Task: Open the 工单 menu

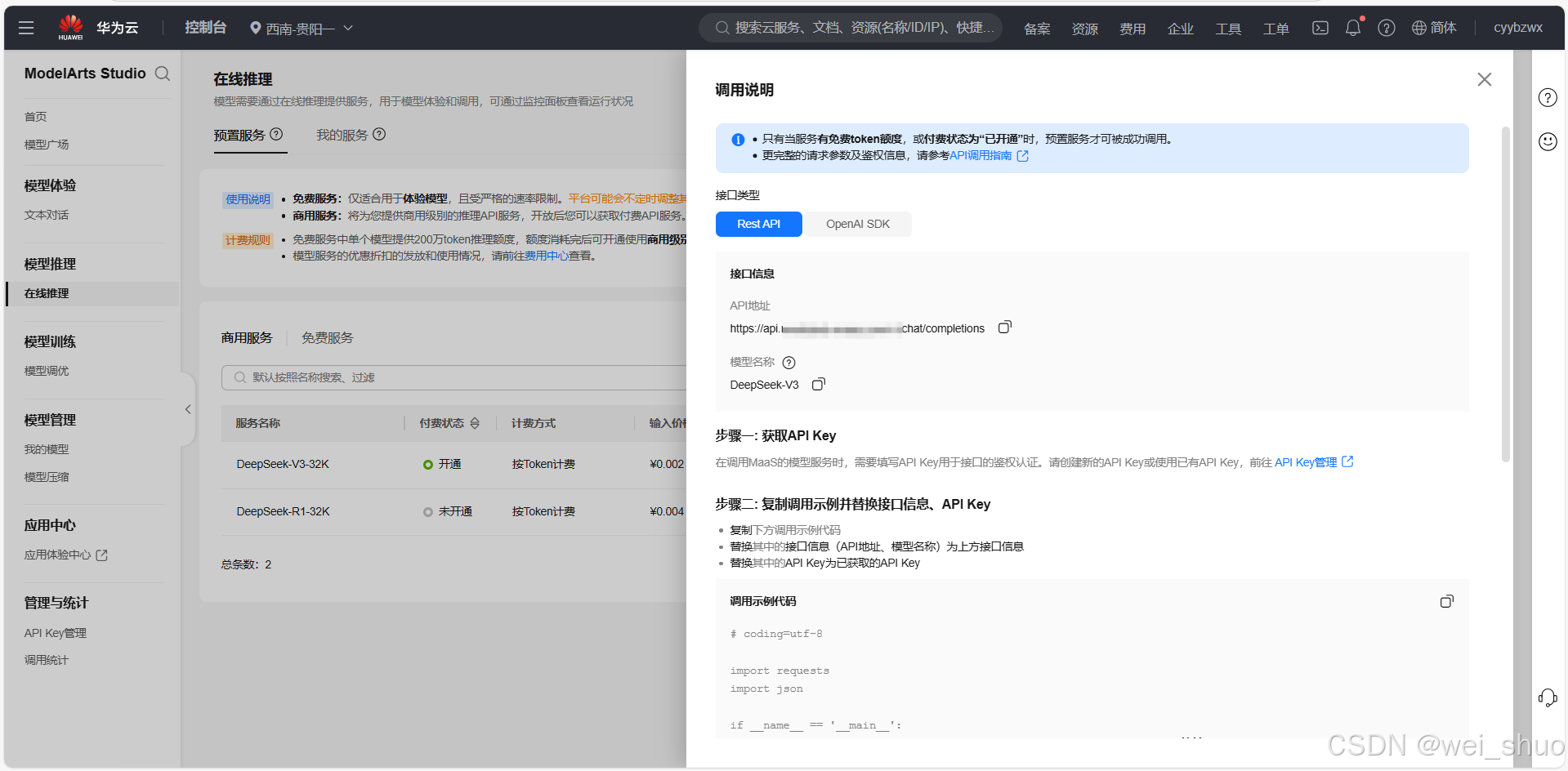Action: pos(1275,29)
